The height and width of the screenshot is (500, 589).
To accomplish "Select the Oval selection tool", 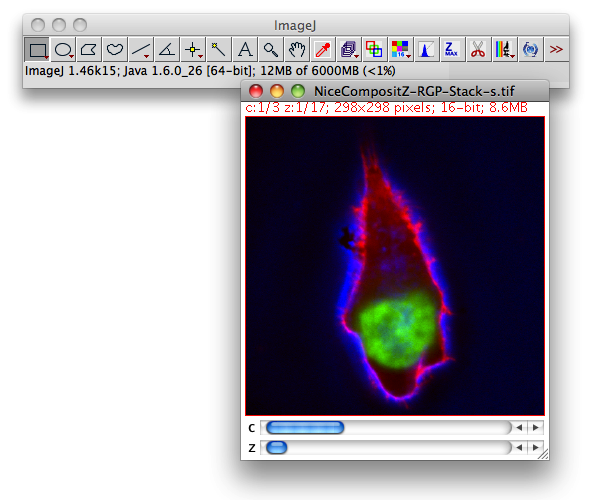I will [x=63, y=49].
